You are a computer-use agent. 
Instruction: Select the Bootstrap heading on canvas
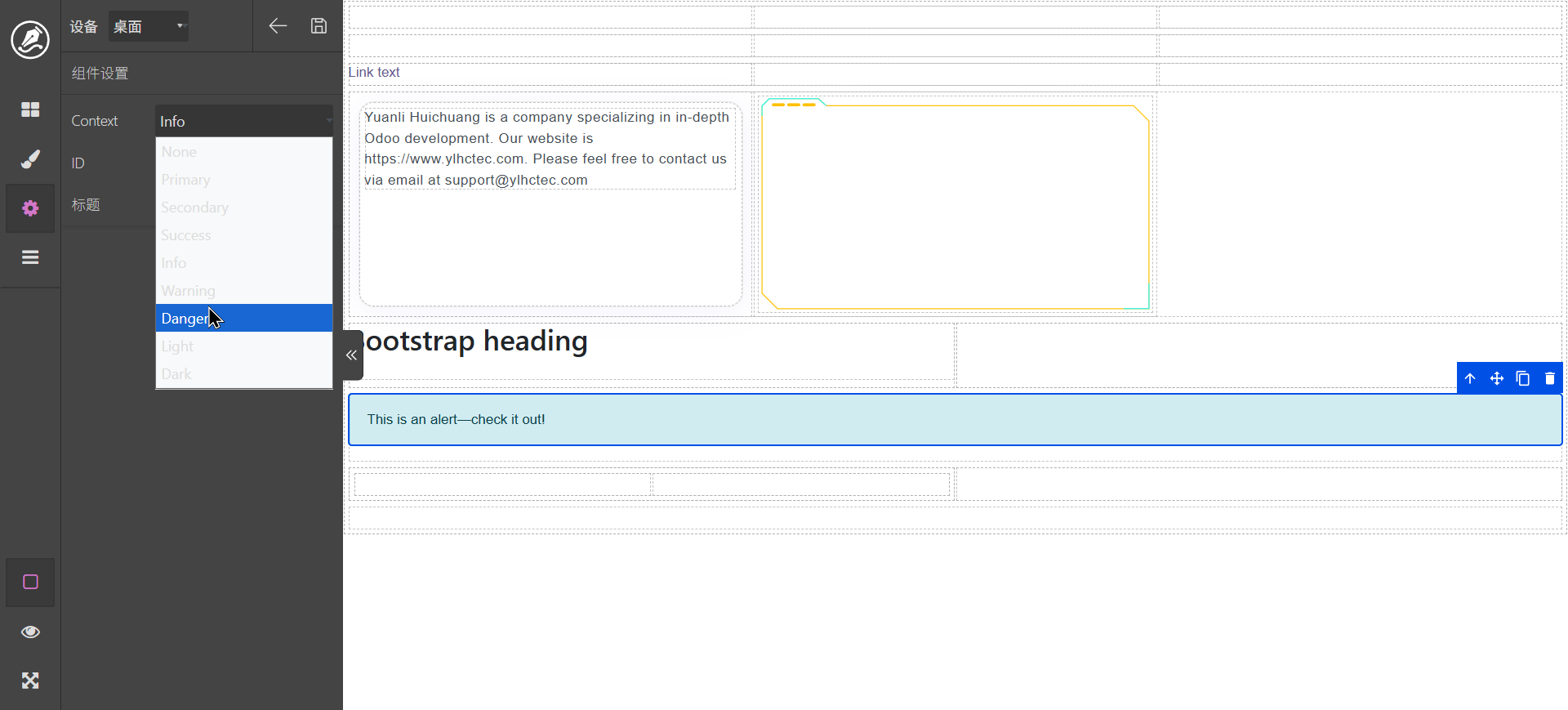(477, 342)
